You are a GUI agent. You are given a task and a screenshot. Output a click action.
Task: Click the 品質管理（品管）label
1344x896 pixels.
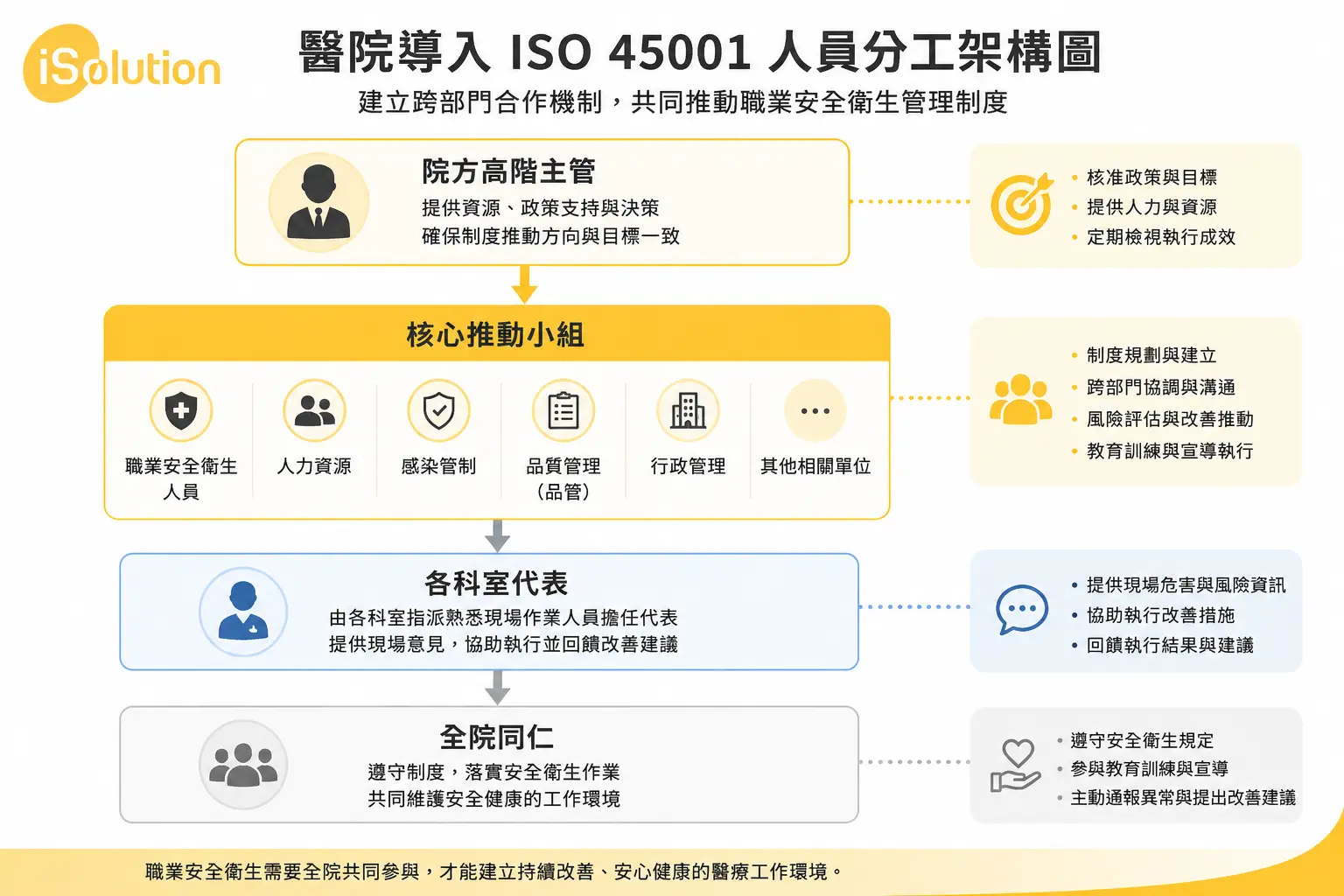click(x=563, y=479)
